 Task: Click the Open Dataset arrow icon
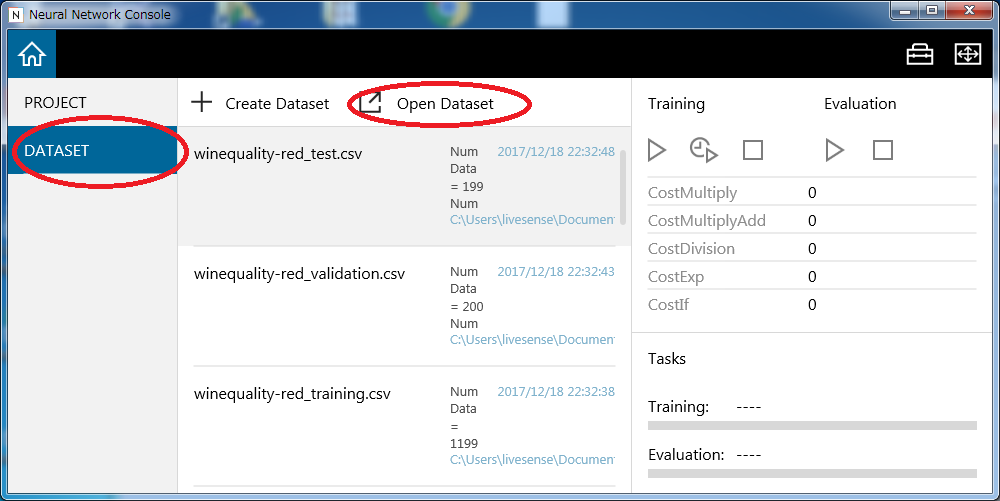[x=370, y=102]
